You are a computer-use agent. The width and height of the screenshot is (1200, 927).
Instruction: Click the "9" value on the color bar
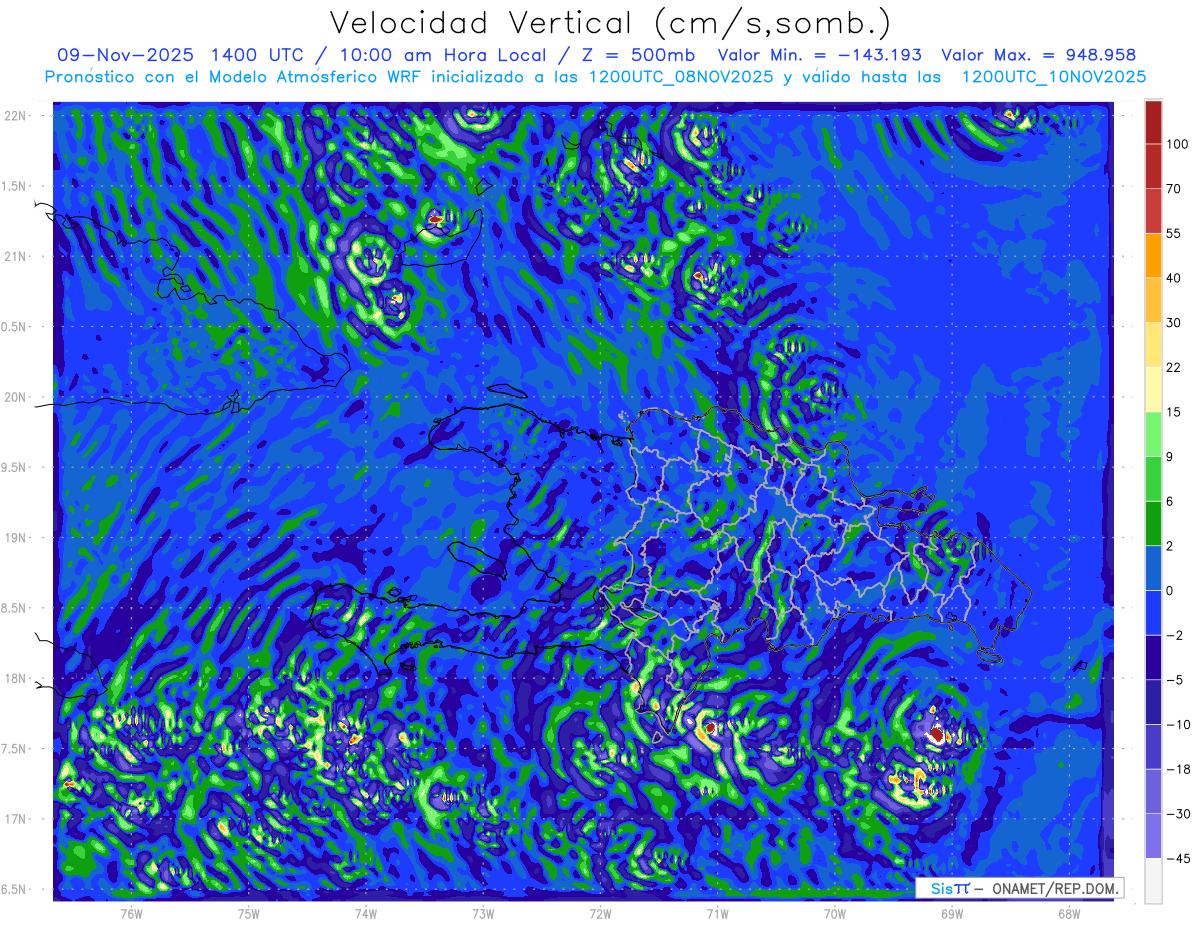(x=1171, y=456)
